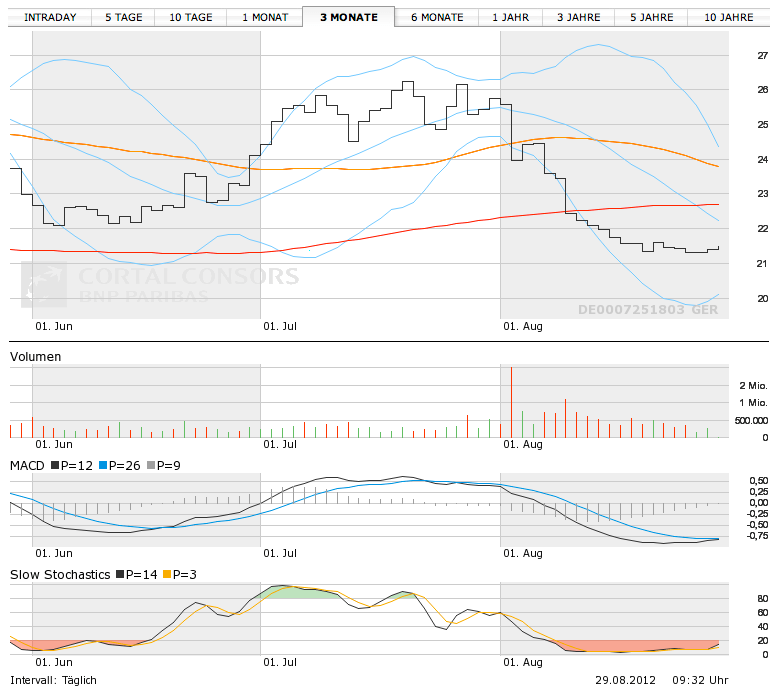Click the Slow Stochastics panel title
The image size is (777, 693).
tap(60, 575)
